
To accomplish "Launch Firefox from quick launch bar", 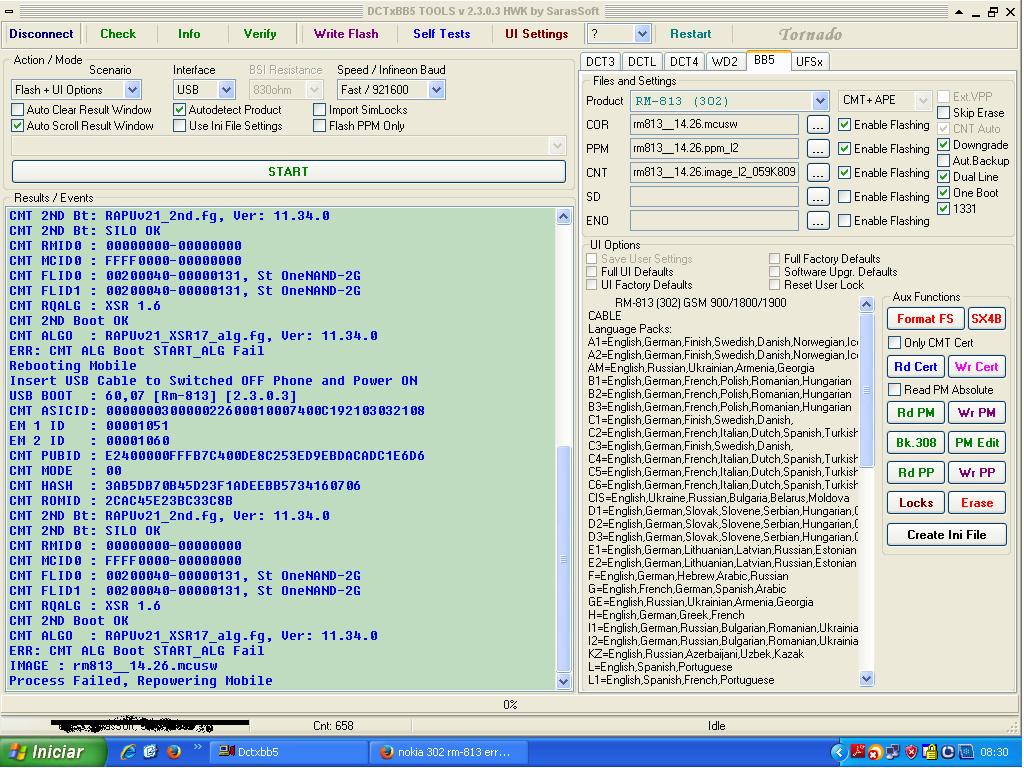I will (174, 752).
